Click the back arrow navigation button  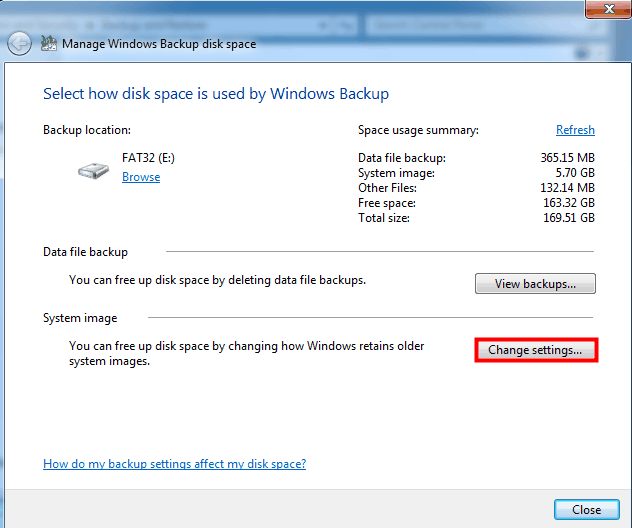[x=18, y=43]
